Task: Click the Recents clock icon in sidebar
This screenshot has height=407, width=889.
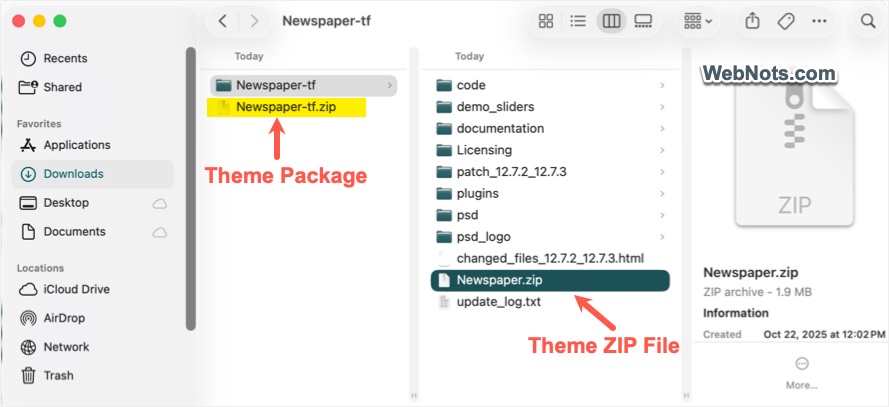Action: point(28,58)
